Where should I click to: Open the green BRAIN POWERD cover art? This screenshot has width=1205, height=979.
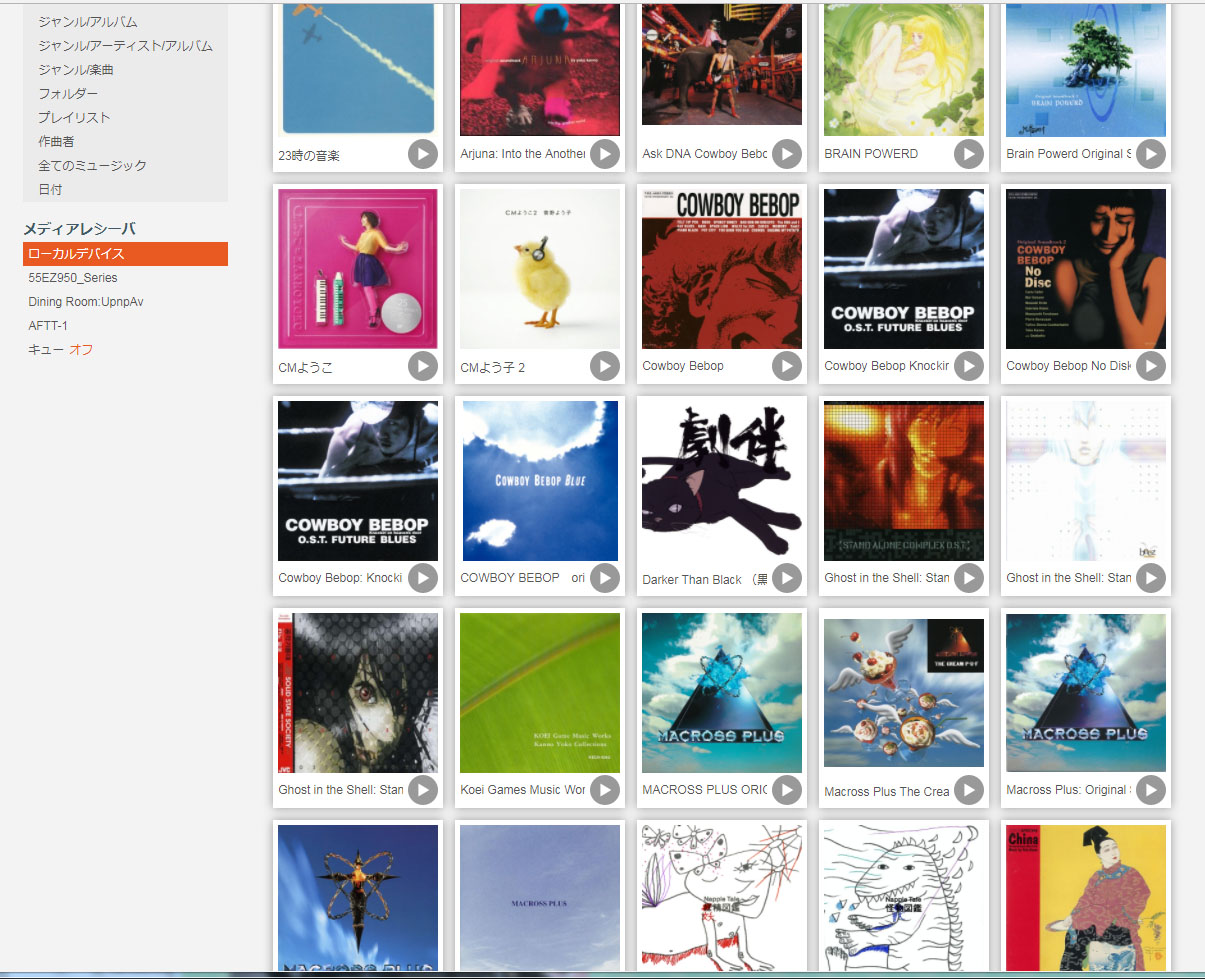point(904,69)
